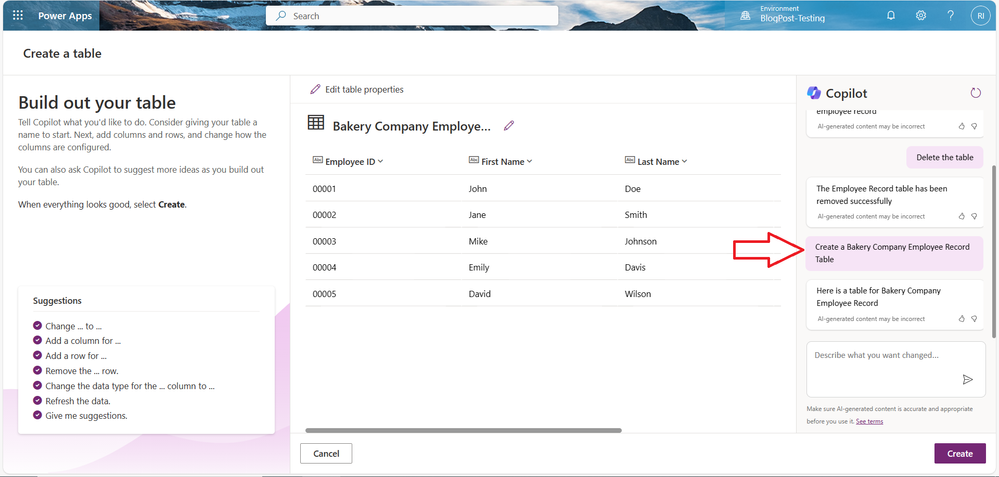Click into the Search box

point(412,16)
